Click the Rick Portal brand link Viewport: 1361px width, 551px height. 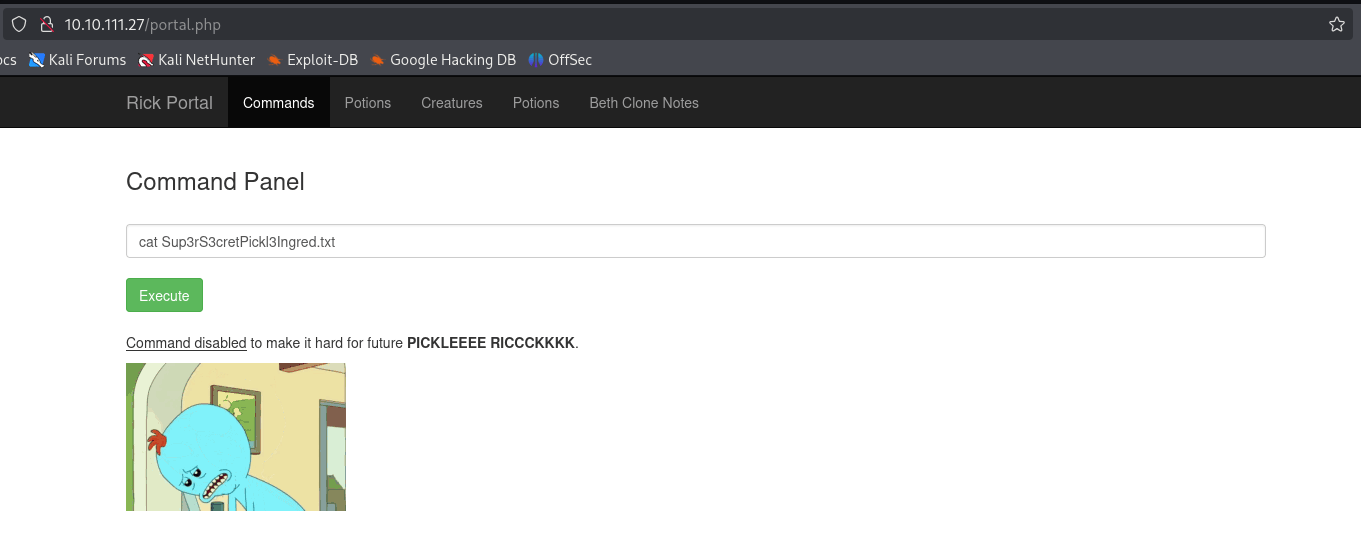[169, 103]
